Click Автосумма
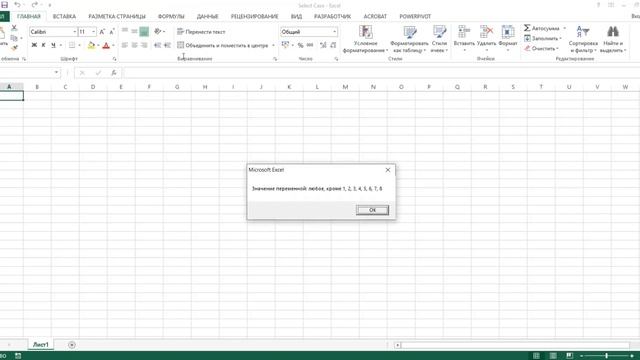Viewport: 640px width, 360px height. (542, 28)
